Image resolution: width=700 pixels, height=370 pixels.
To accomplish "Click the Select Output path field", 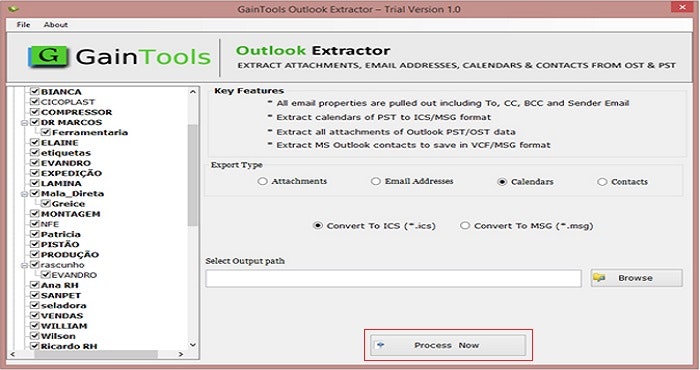I will (393, 278).
